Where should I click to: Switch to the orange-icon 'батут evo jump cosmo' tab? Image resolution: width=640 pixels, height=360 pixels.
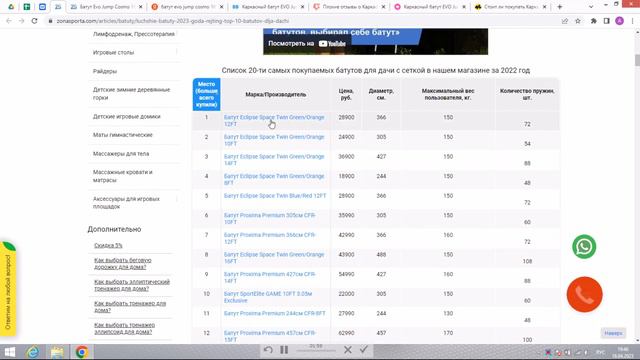click(x=187, y=7)
